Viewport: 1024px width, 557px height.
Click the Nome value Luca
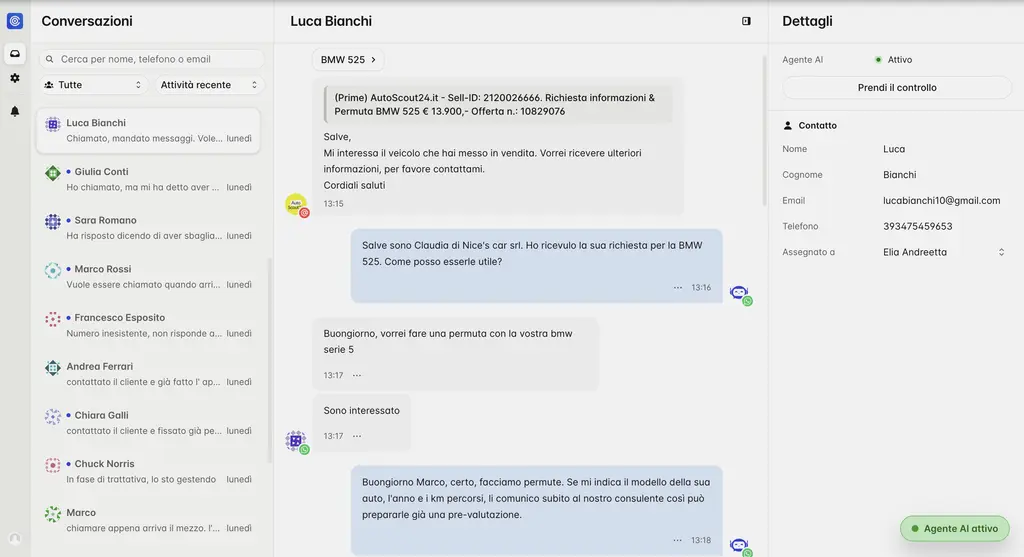(893, 149)
